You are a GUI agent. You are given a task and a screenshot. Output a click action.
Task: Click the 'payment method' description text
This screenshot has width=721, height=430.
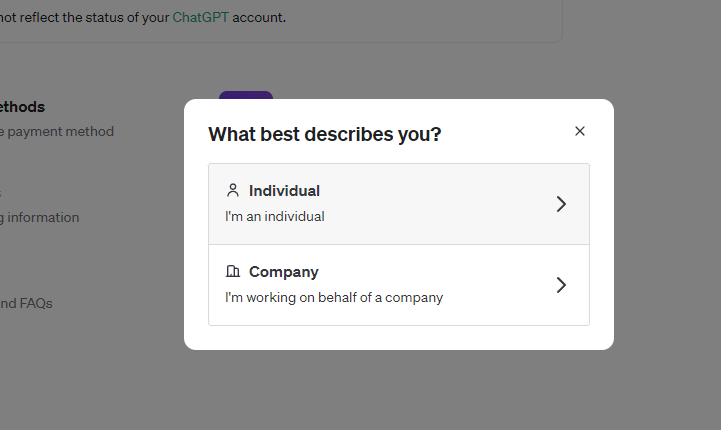58,131
